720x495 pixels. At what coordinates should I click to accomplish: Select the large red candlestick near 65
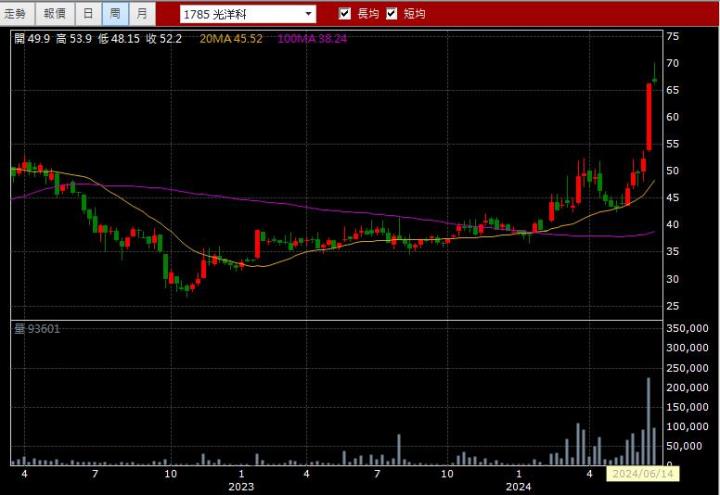pyautogui.click(x=648, y=116)
